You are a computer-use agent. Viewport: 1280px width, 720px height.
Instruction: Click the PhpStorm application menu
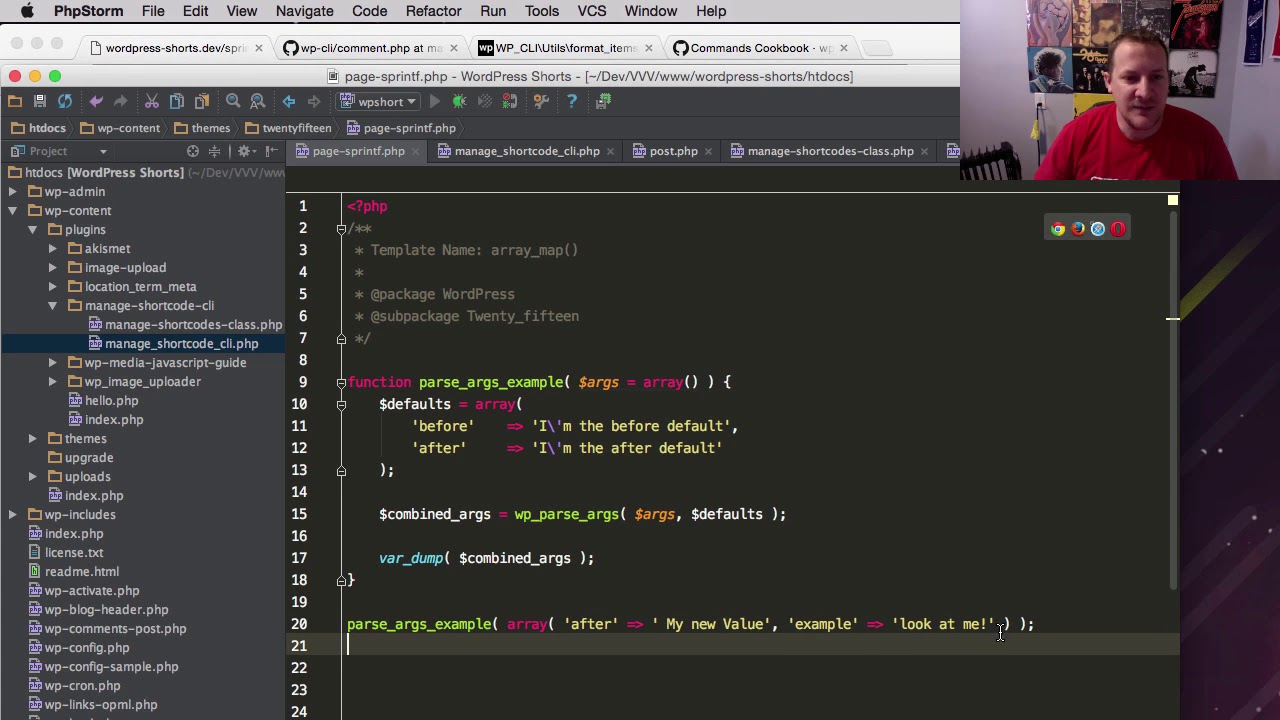(x=88, y=11)
